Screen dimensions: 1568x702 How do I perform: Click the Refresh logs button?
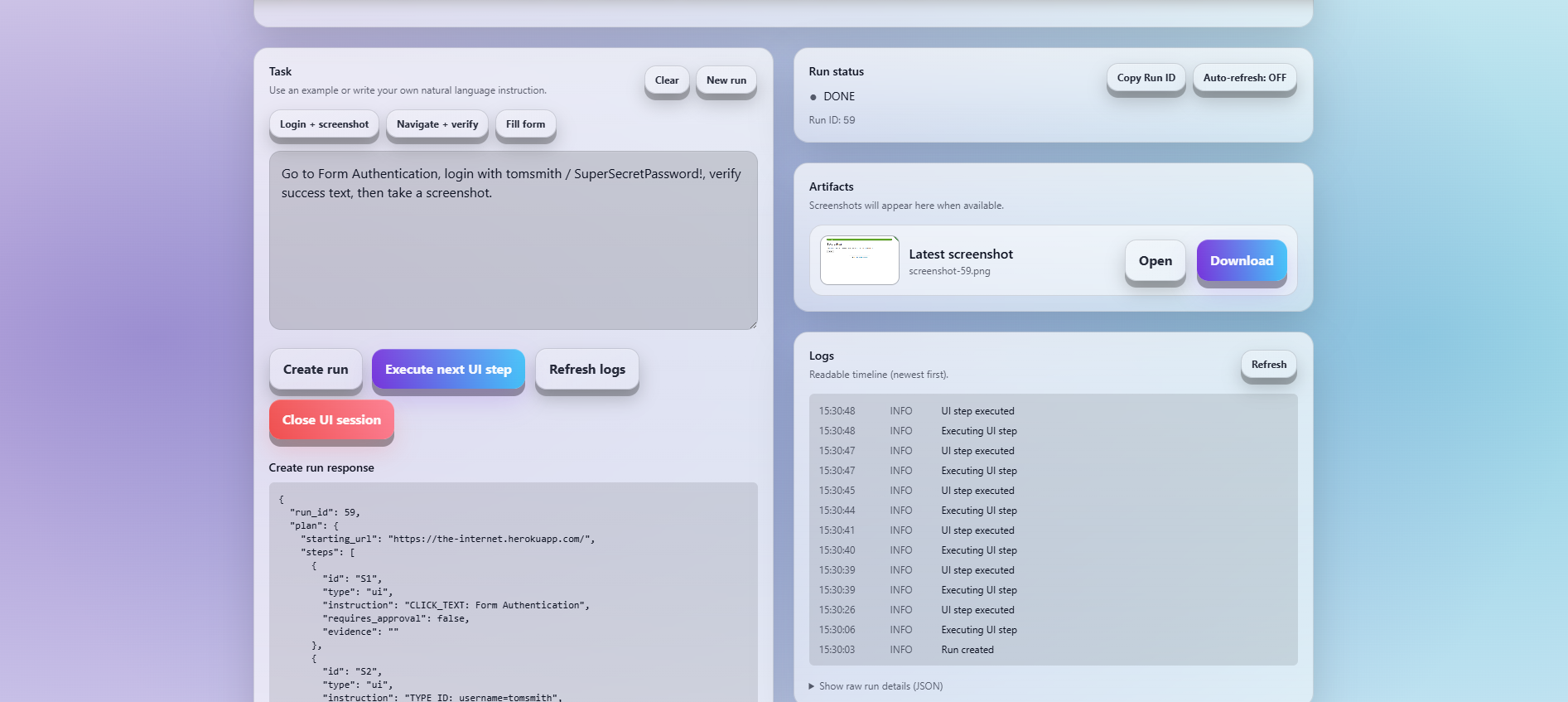coord(587,370)
